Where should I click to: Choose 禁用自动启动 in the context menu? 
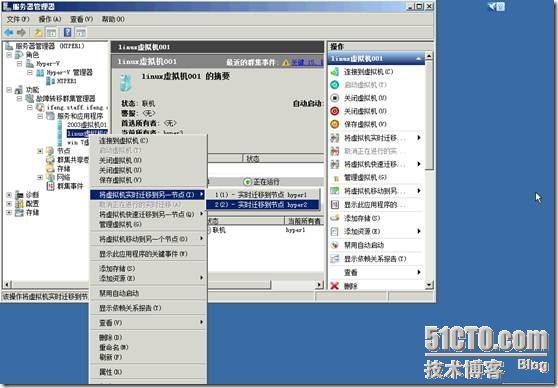point(148,293)
